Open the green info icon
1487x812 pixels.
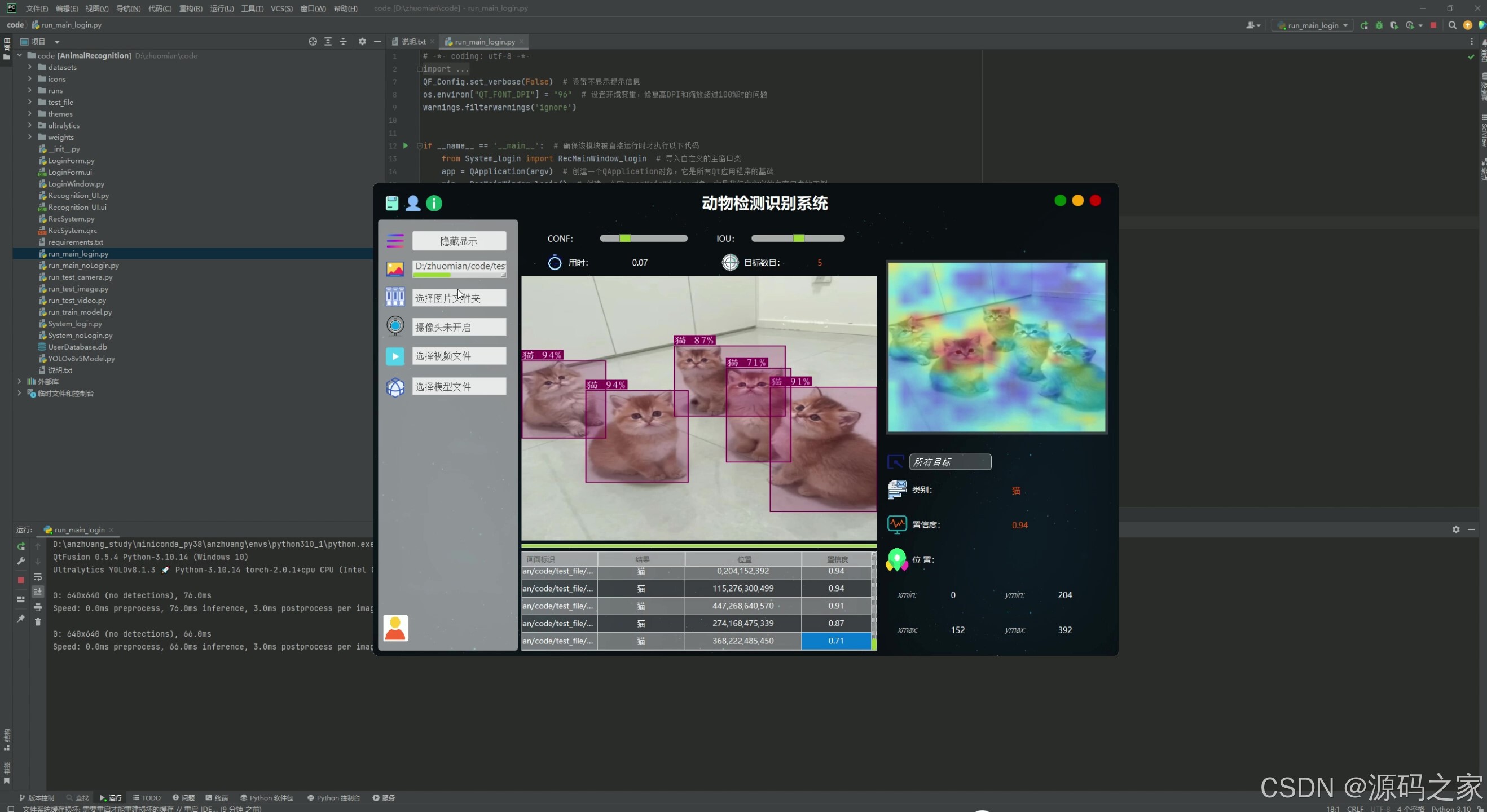pos(434,203)
